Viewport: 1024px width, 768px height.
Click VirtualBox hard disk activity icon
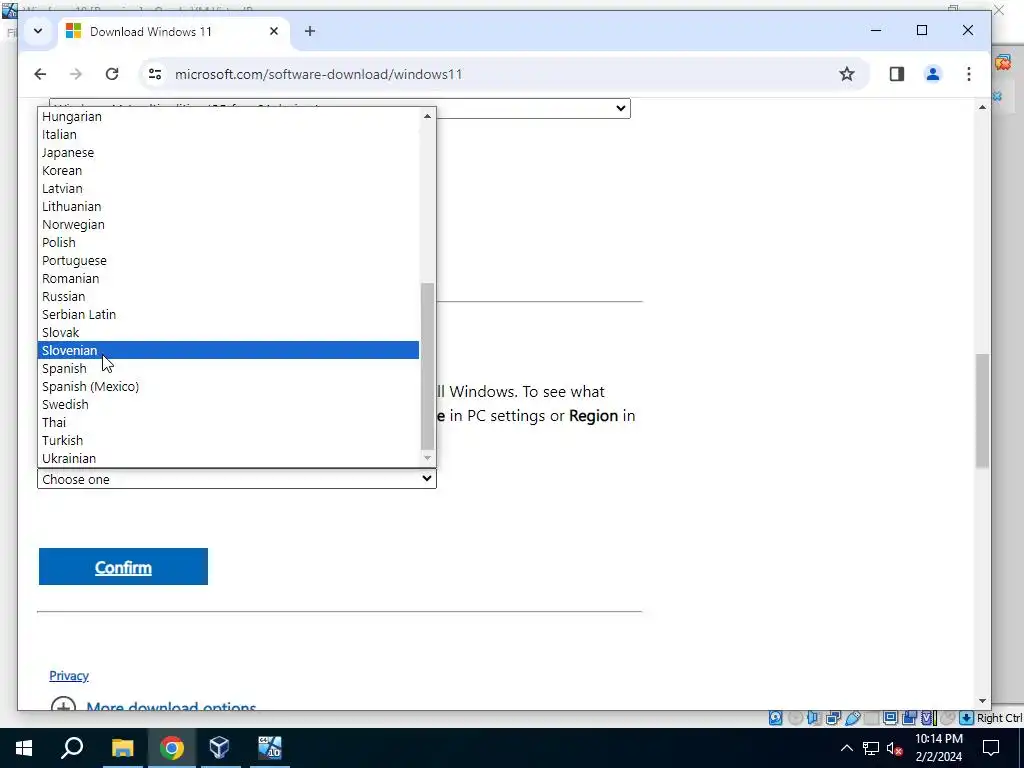pos(775,718)
